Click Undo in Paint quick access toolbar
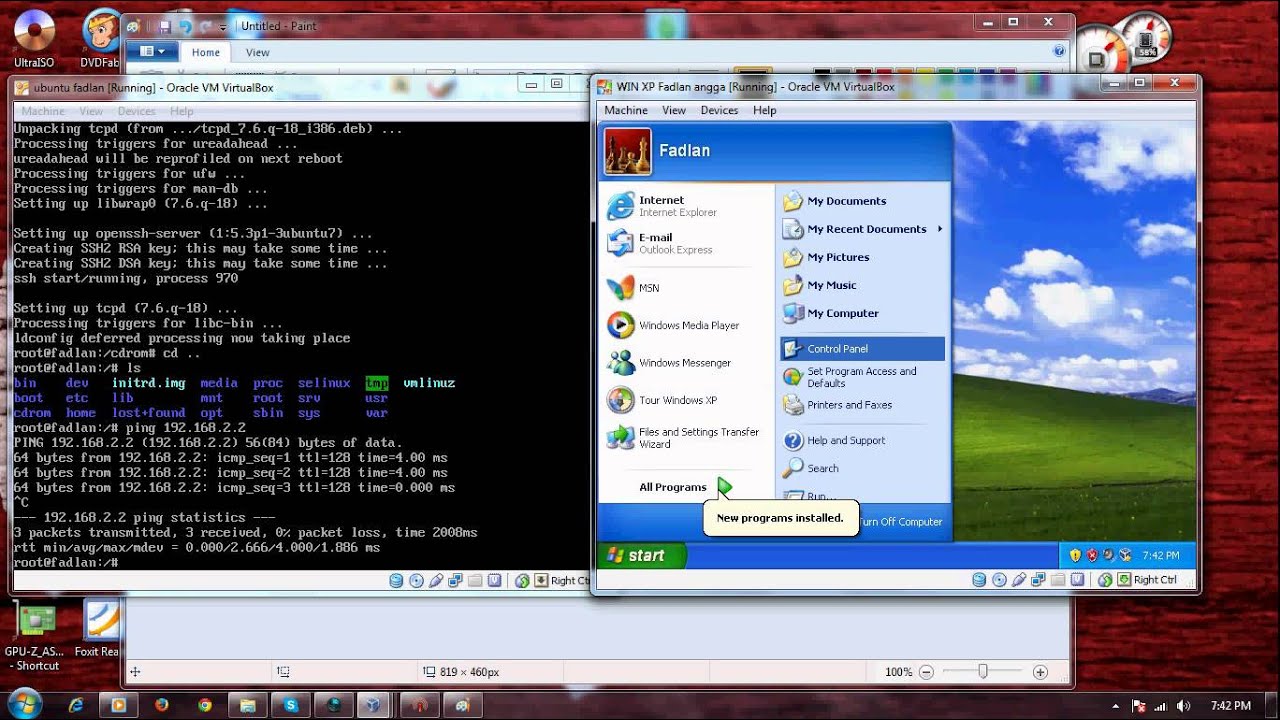Viewport: 1280px width, 720px height. (185, 26)
